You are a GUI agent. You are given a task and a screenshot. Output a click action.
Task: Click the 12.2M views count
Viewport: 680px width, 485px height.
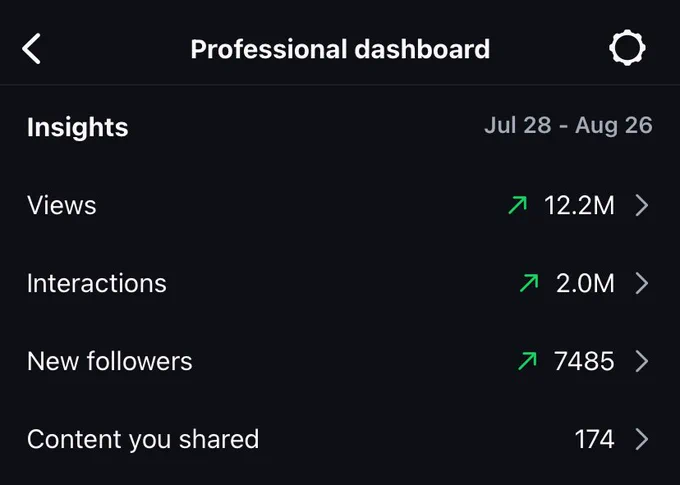click(x=579, y=205)
